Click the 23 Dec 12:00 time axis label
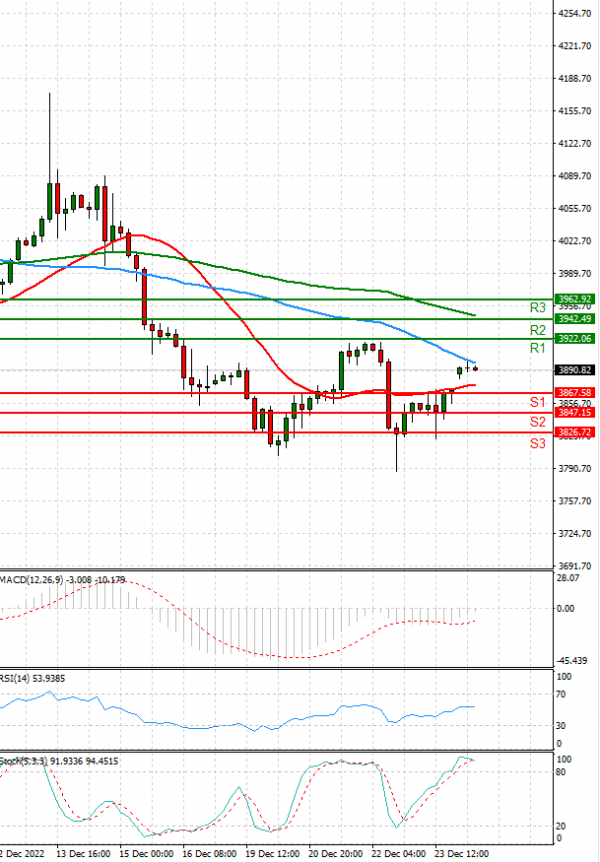The height and width of the screenshot is (862, 600). pyautogui.click(x=462, y=854)
